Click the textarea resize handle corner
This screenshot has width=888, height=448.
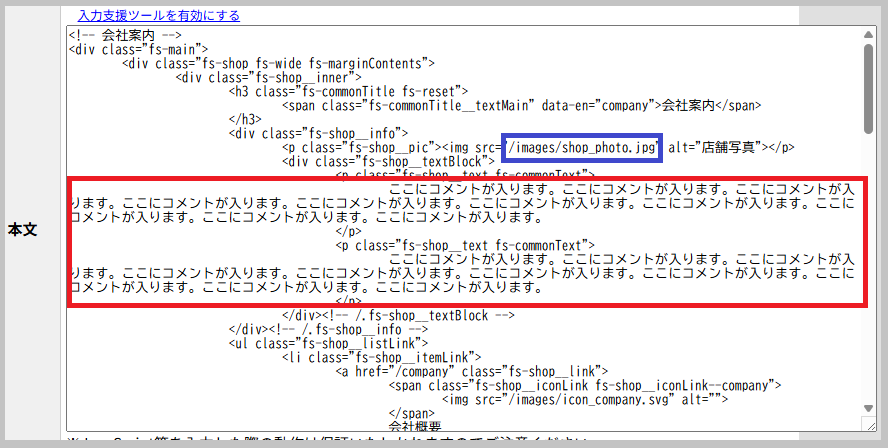point(868,425)
